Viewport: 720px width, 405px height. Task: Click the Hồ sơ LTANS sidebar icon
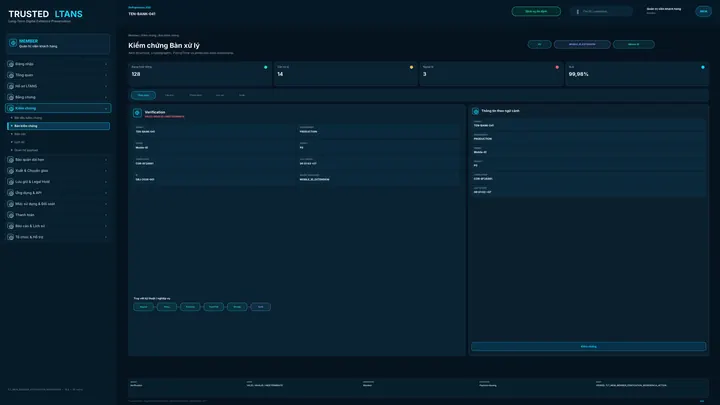[11, 86]
